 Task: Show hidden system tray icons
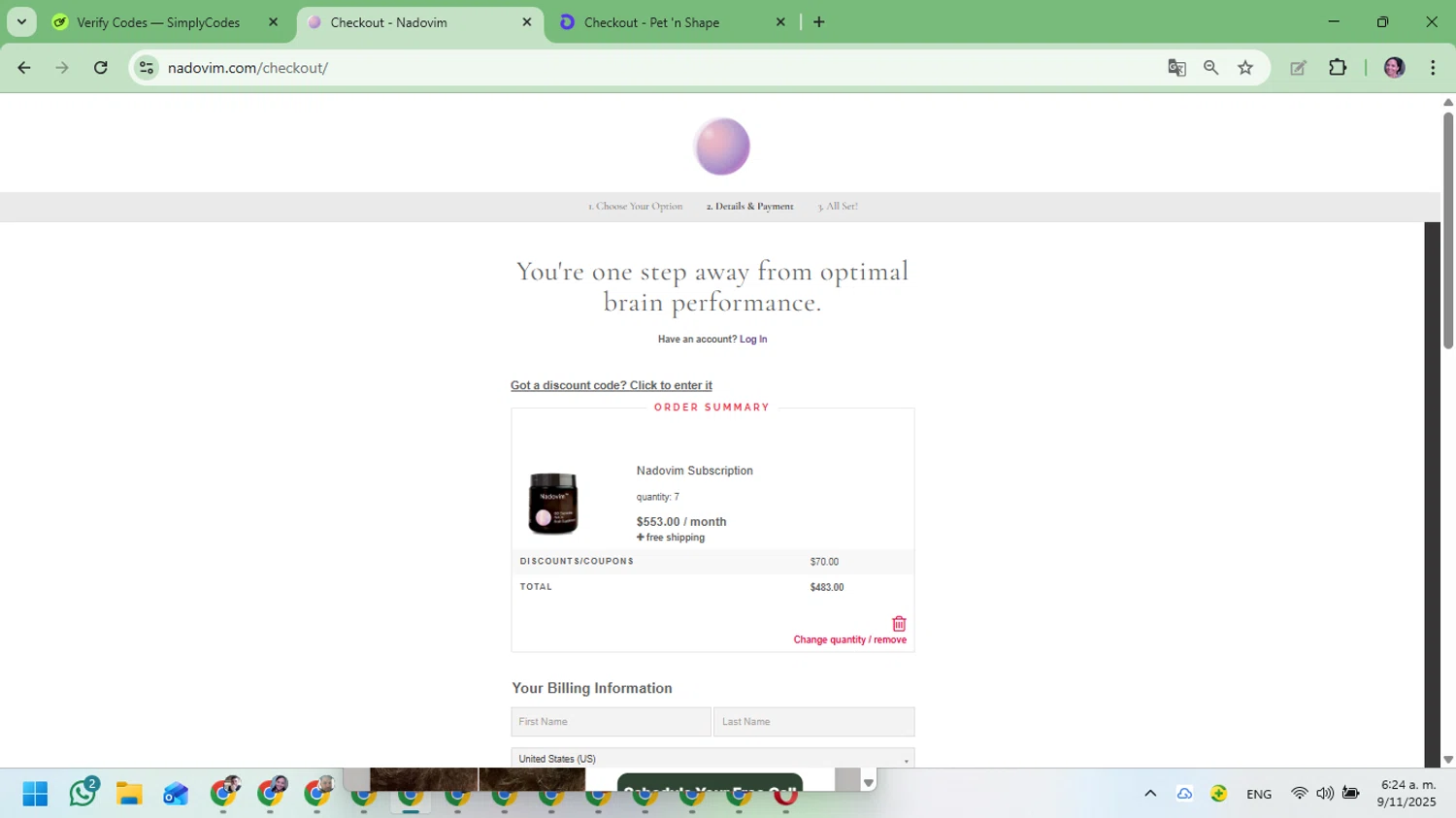1150,794
